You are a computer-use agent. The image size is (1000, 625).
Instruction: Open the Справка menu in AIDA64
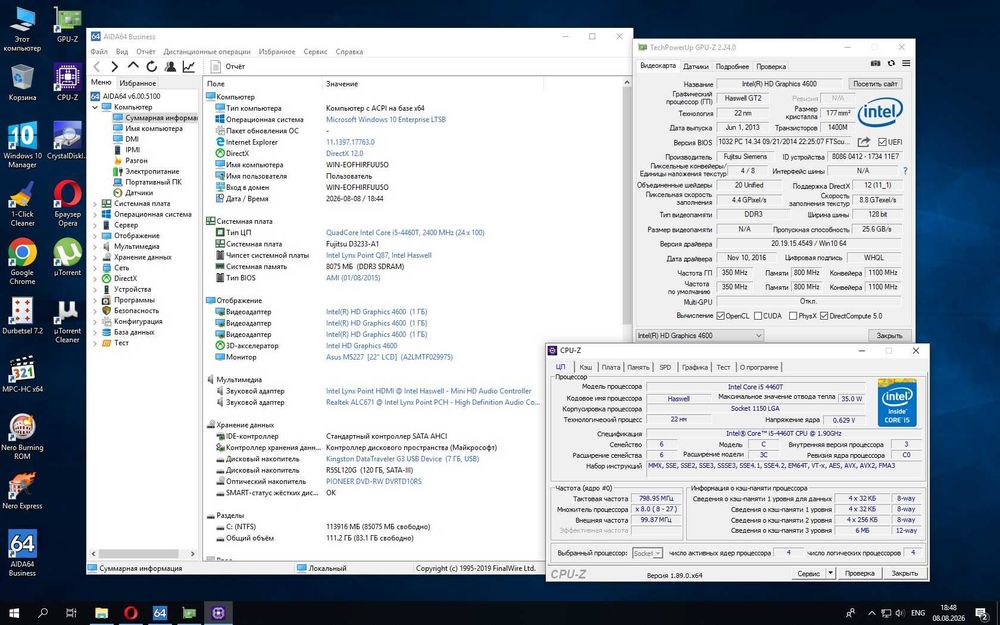(x=349, y=52)
